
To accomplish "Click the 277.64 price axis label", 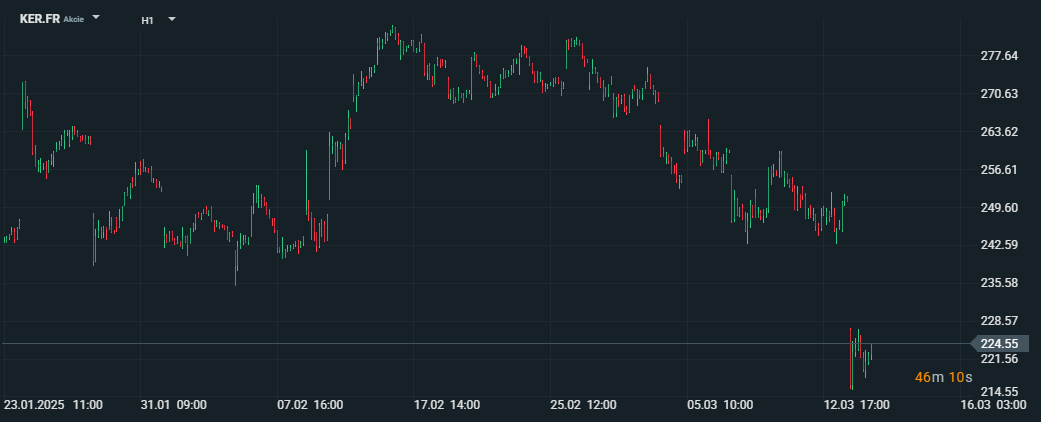I will [1000, 56].
